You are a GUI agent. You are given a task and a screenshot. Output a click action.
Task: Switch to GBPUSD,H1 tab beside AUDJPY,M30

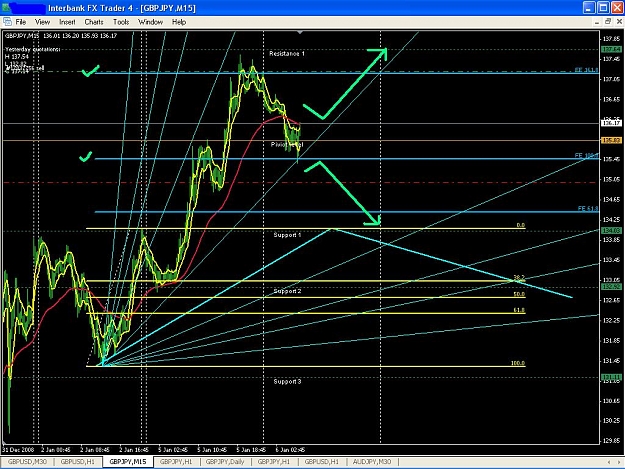(321, 461)
